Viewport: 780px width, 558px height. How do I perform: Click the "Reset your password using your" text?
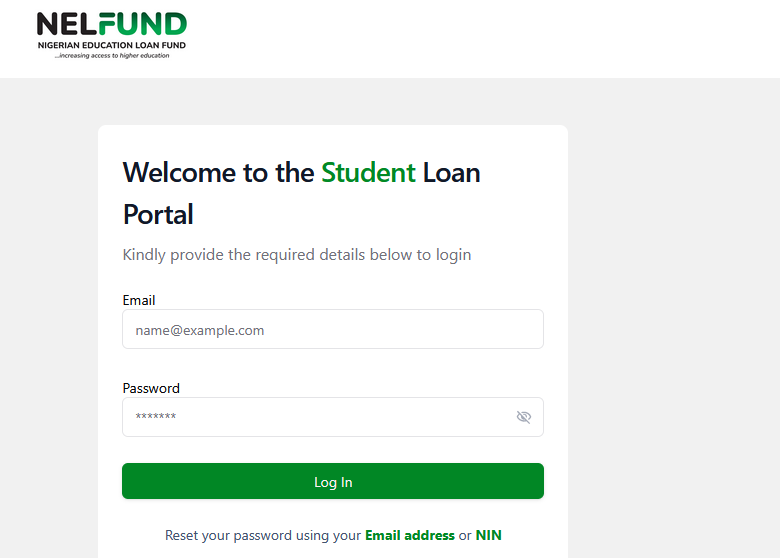pos(262,536)
